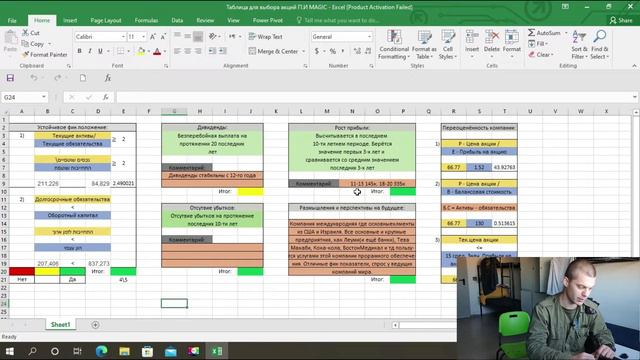Screen dimensions: 640x360
Task: Switch to the Data tab
Action: 177,20
